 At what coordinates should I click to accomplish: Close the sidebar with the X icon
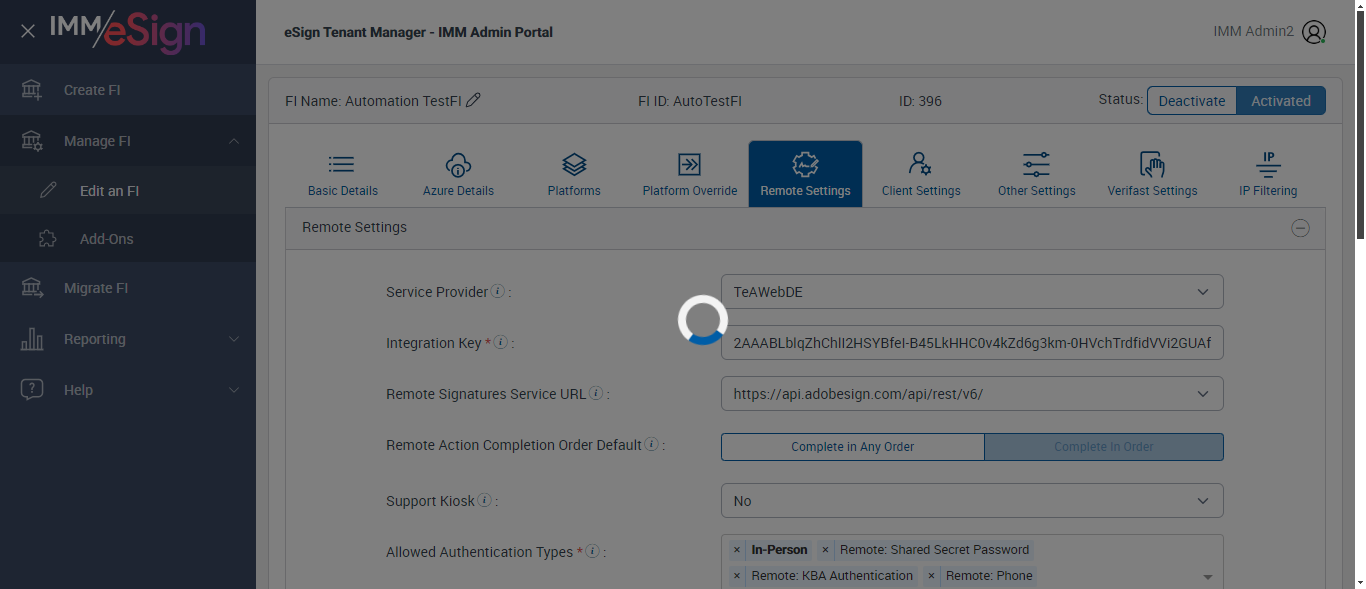[x=28, y=31]
